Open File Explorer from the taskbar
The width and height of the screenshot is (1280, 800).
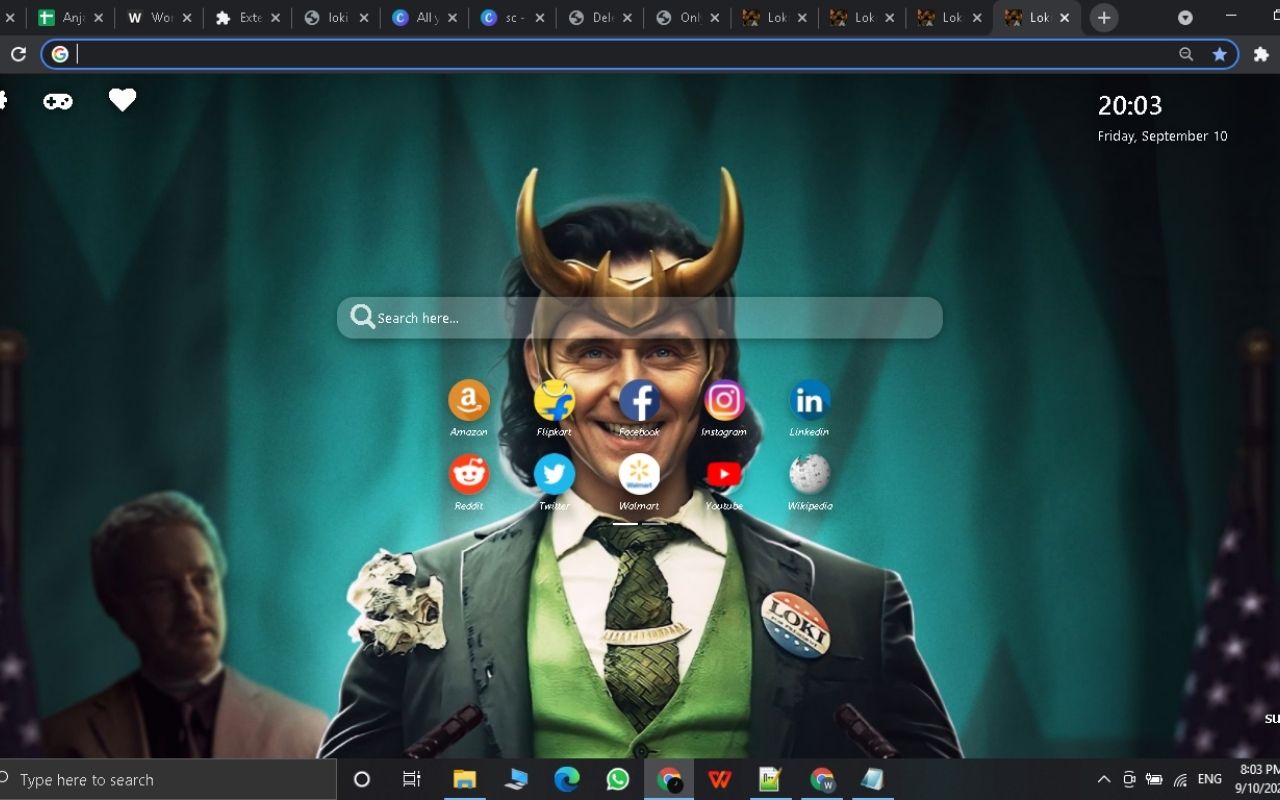click(465, 779)
